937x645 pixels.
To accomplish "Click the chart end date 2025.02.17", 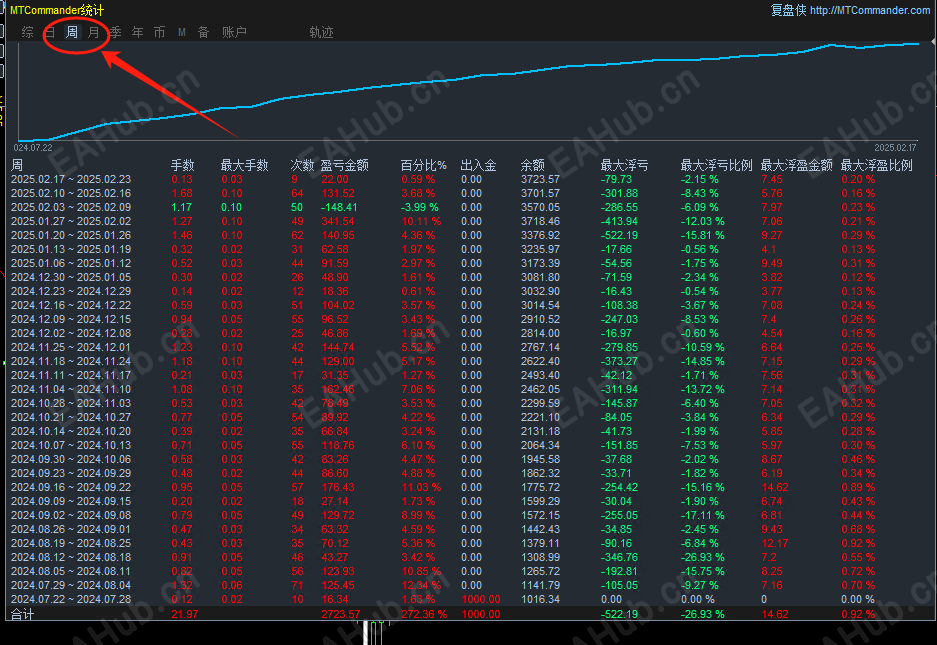I will click(895, 148).
